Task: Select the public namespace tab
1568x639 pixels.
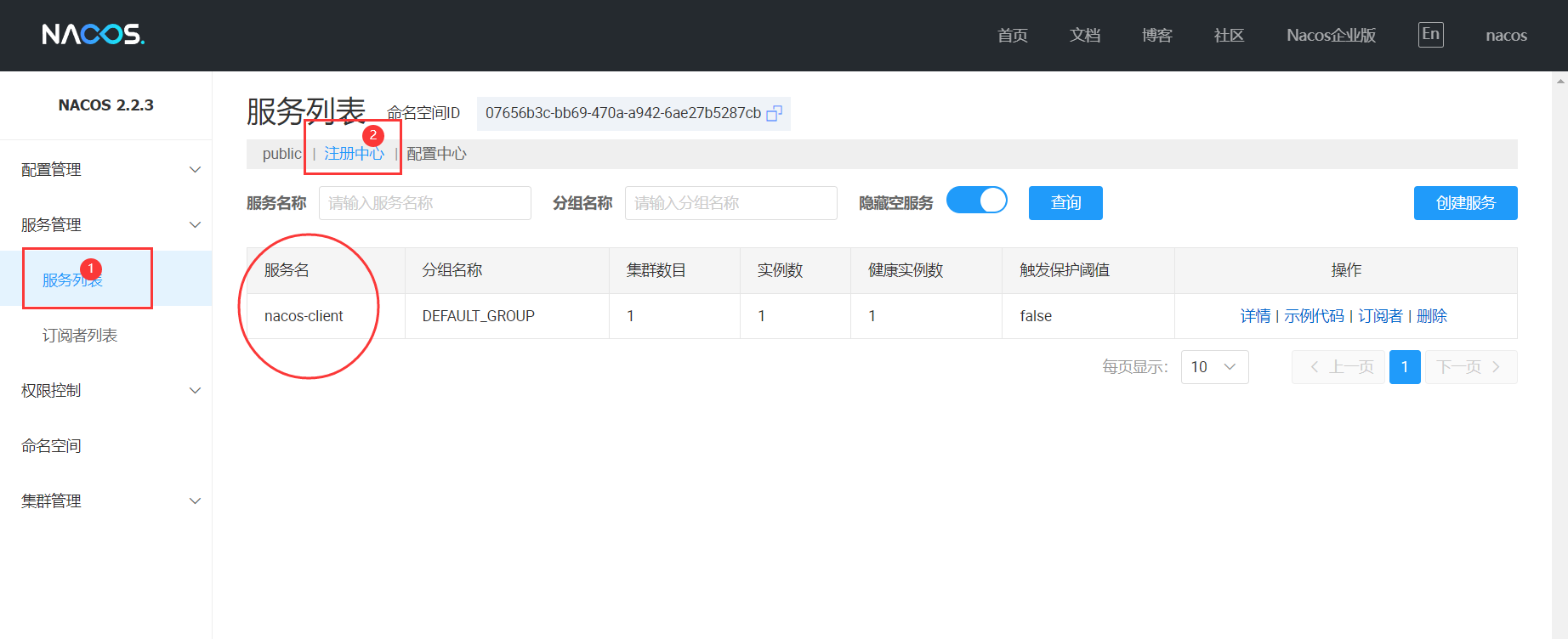Action: click(281, 154)
